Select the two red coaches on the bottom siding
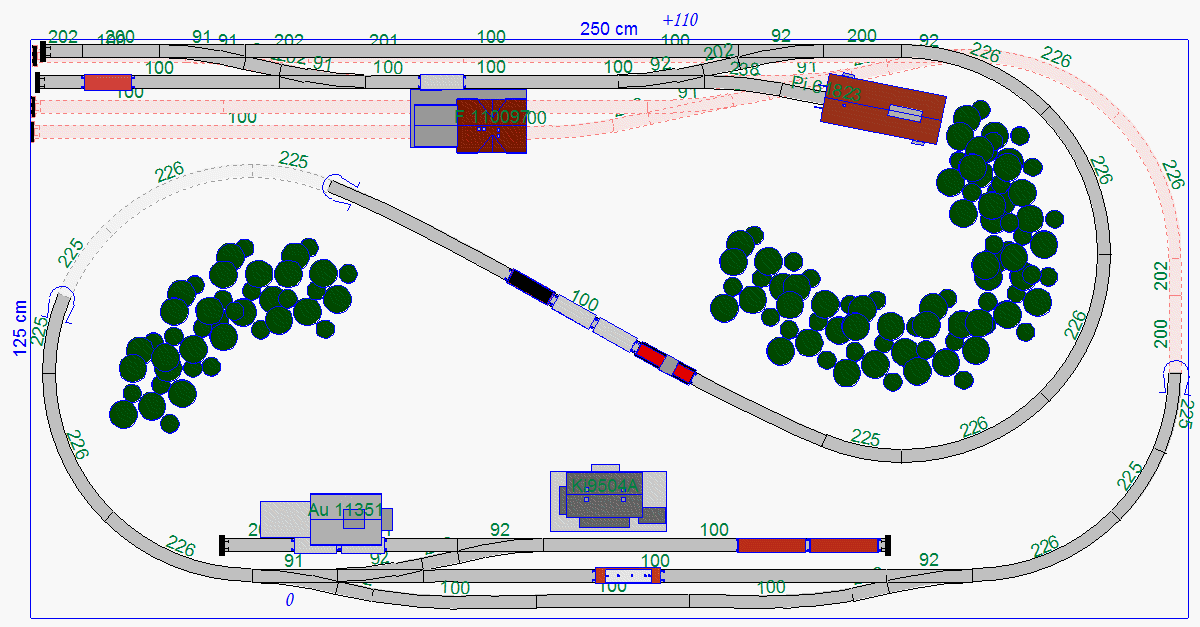 808,545
